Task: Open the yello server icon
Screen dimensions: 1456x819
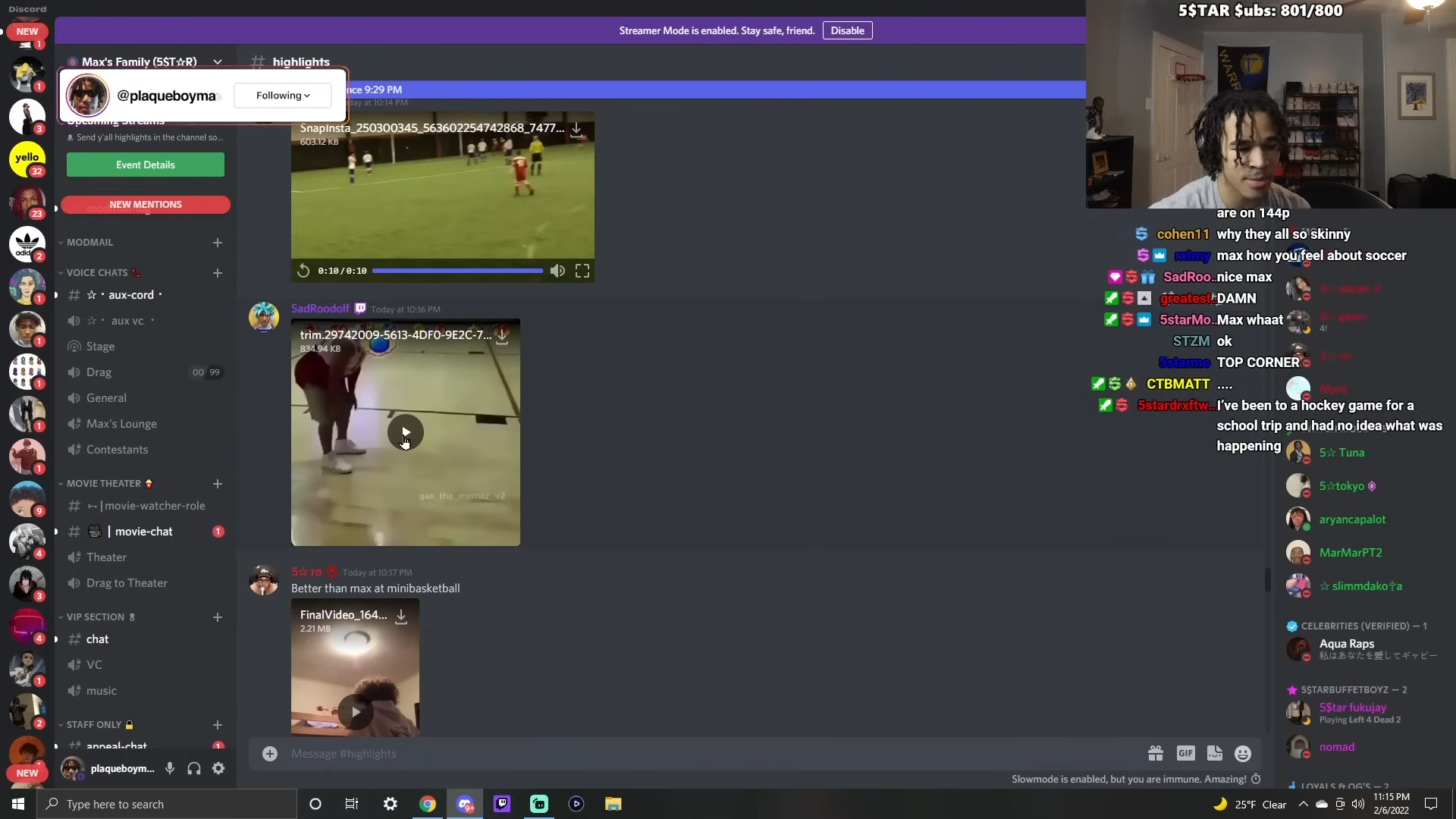Action: pyautogui.click(x=27, y=158)
